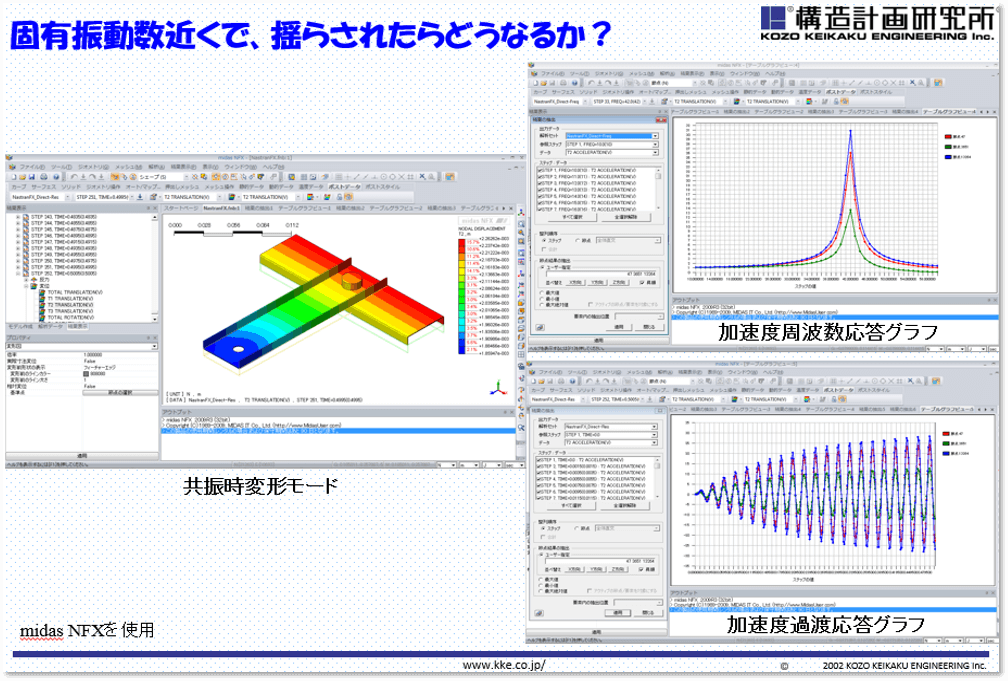Viewport: 1008px width, 681px height.
Task: Select 最大値 radio in frequency extraction dialog
Action: (541, 293)
